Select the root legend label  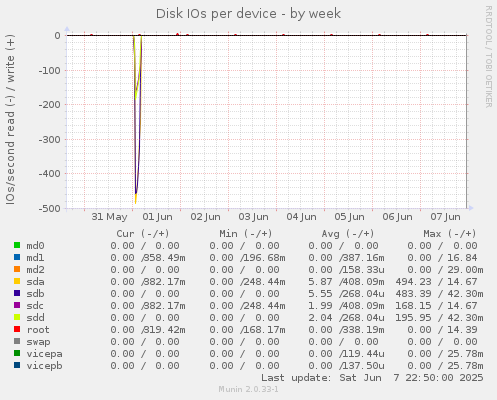pyautogui.click(x=38, y=330)
